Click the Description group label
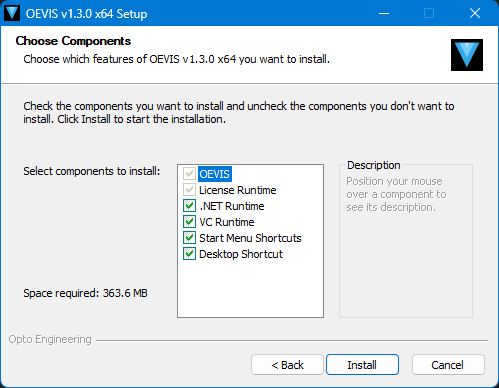Screen dimensions: 499x388 [x=374, y=165]
